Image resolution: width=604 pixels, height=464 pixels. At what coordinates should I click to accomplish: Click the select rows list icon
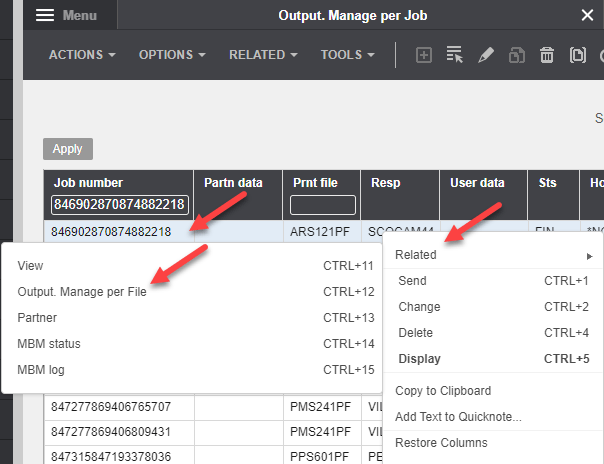(455, 55)
